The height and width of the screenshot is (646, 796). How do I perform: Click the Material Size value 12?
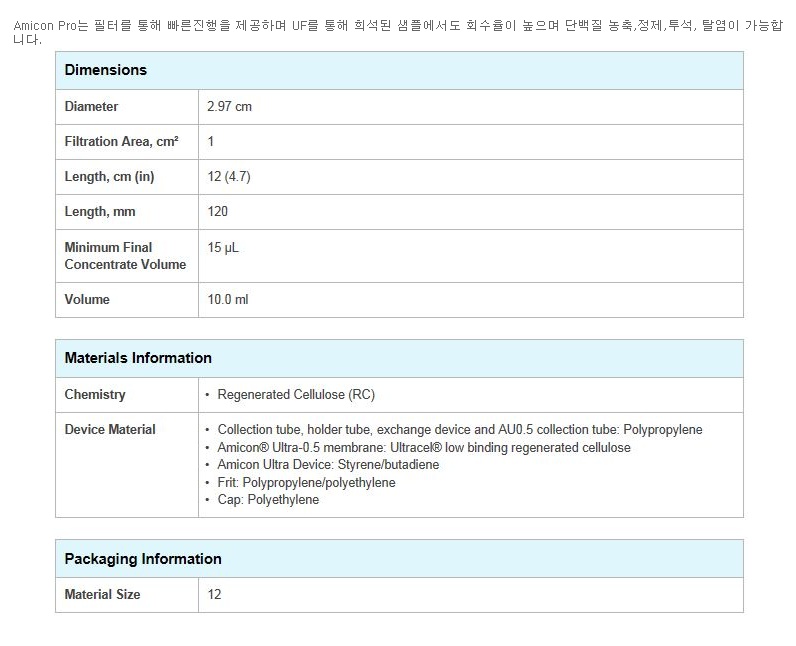(214, 594)
